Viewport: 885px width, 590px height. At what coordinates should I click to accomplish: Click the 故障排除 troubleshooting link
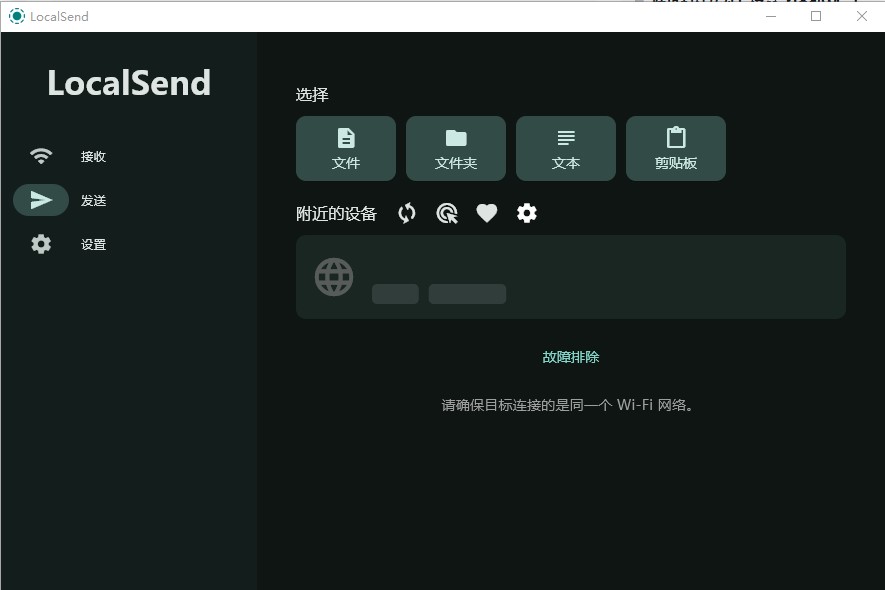click(x=571, y=357)
